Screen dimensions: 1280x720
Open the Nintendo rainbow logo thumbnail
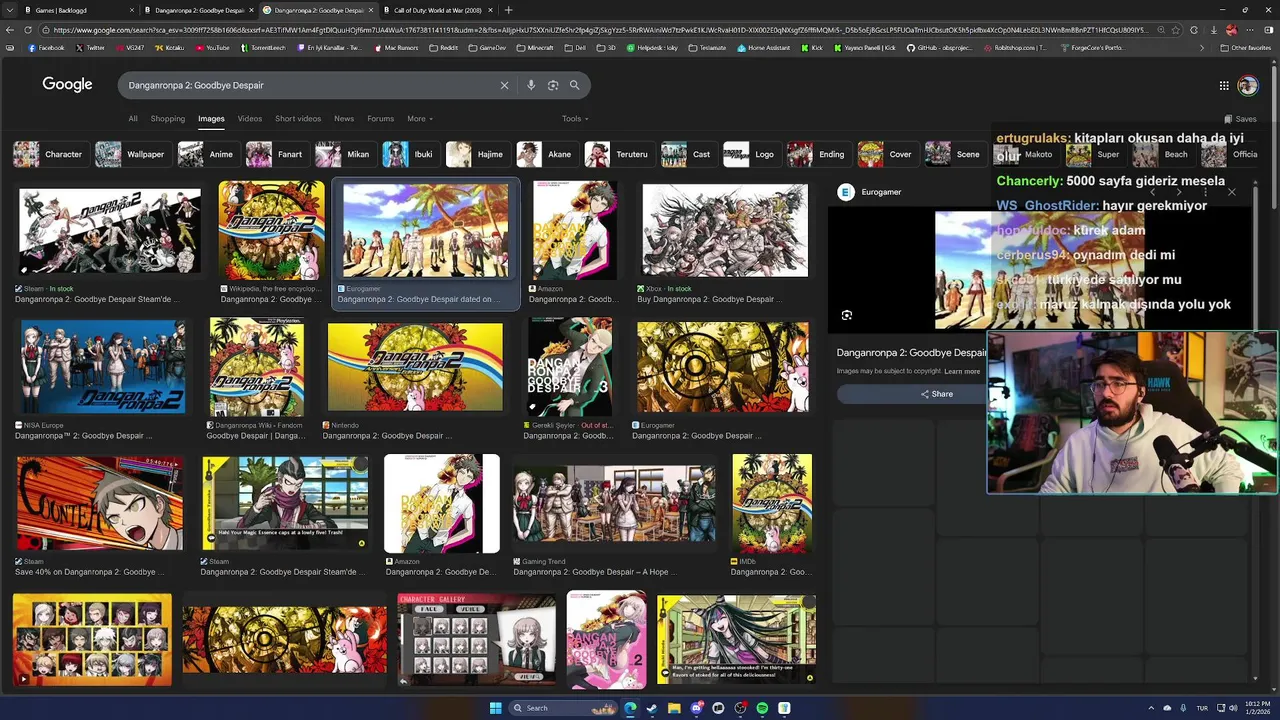[415, 367]
